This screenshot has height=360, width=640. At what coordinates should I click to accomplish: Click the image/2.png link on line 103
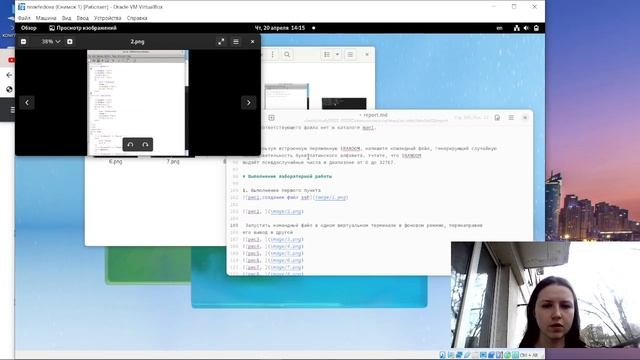286,211
